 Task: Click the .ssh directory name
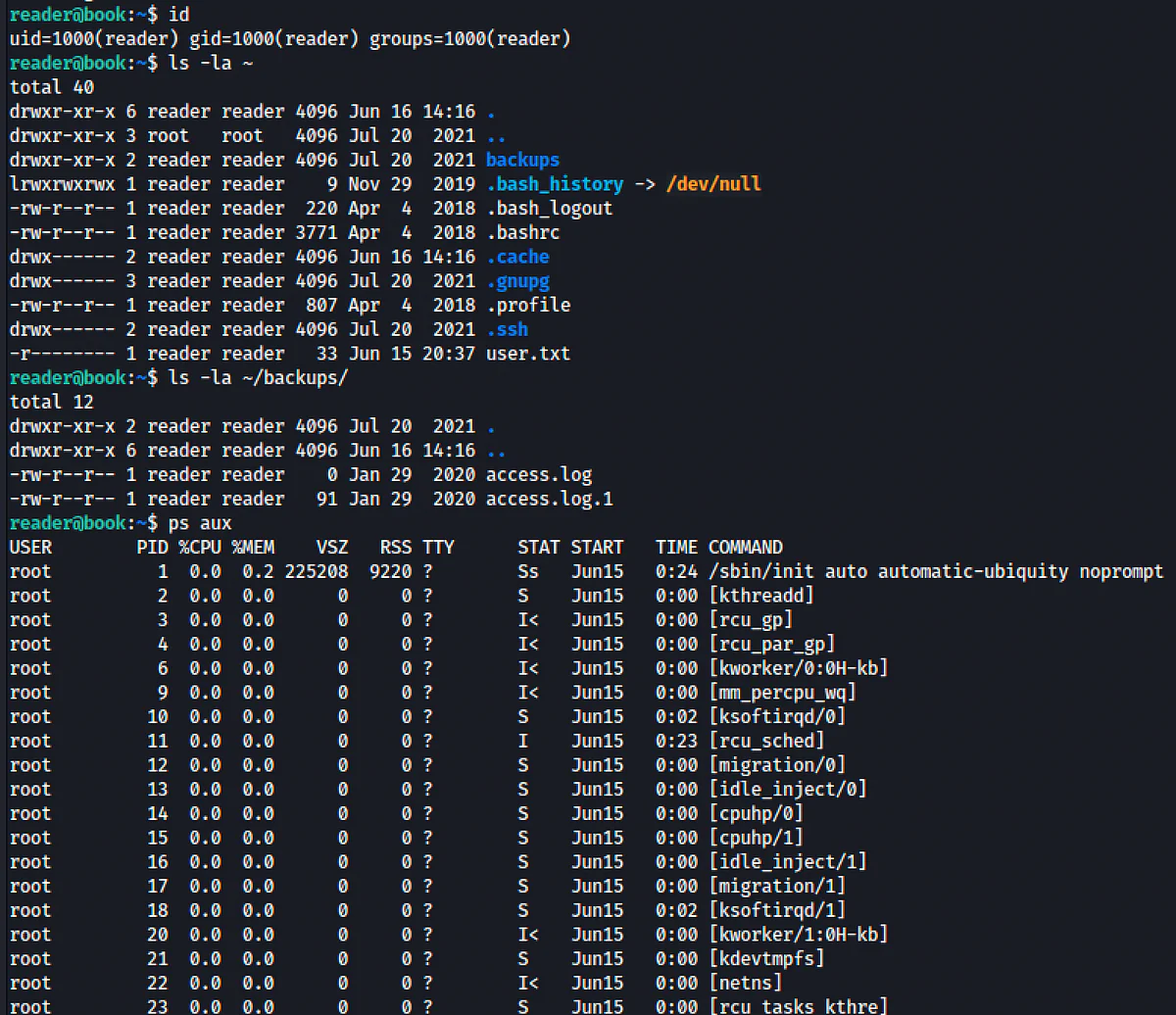(507, 329)
